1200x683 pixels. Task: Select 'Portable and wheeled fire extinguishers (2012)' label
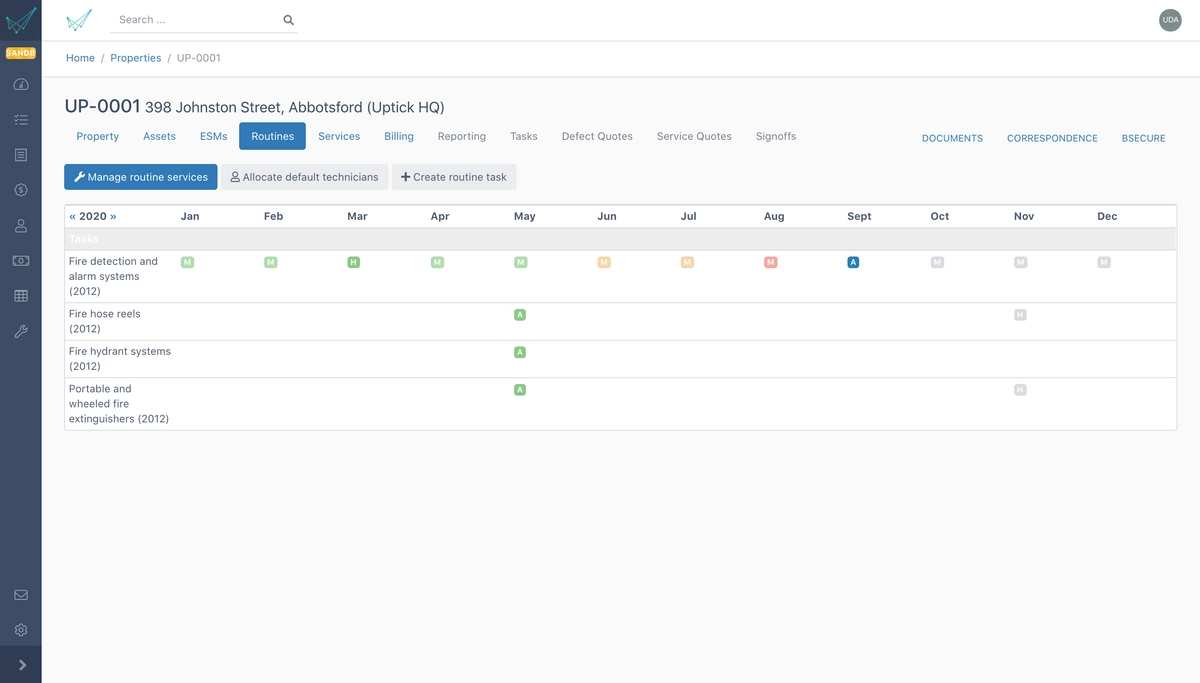(x=119, y=404)
